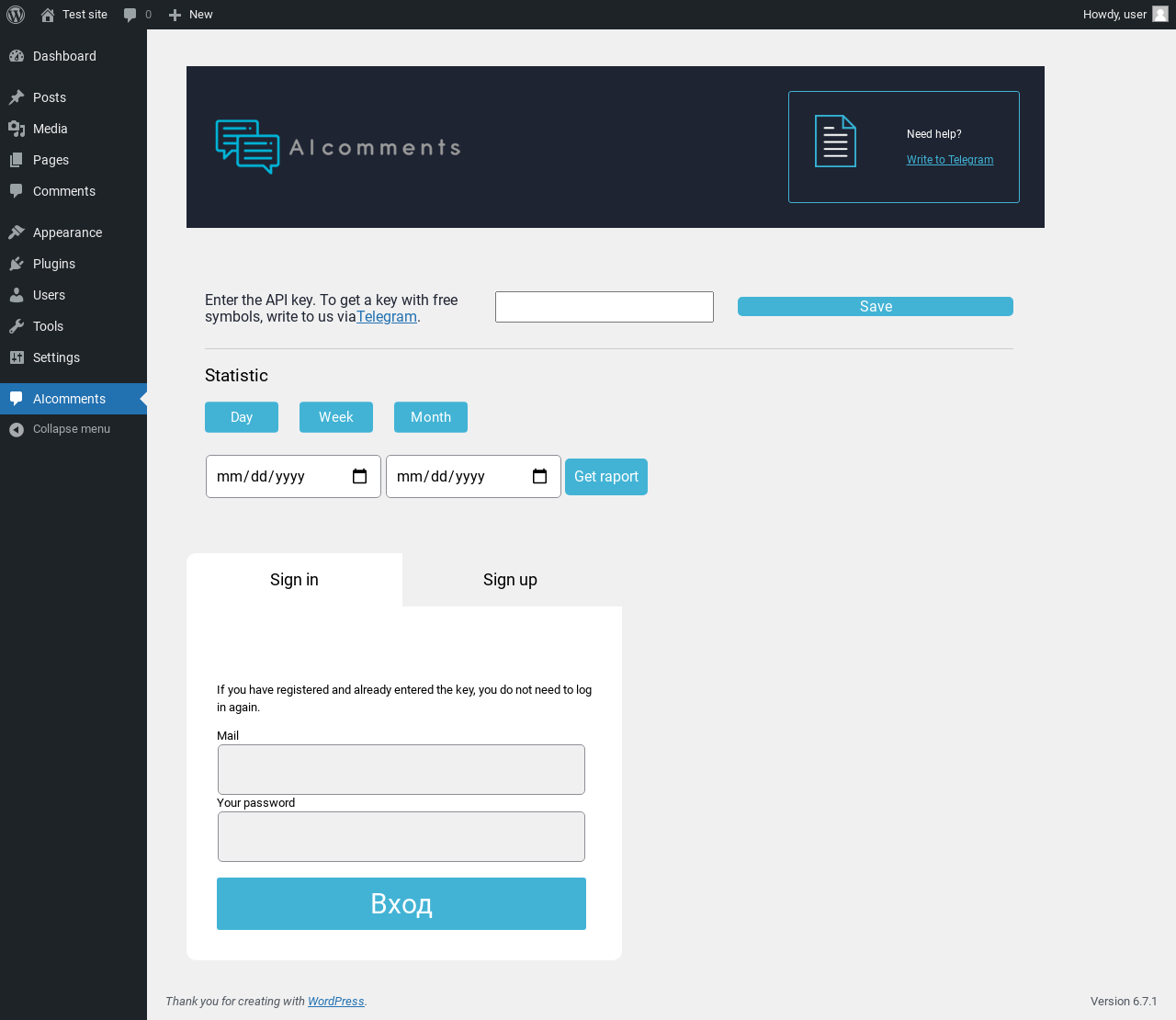Click the Tools wrench icon
The width and height of the screenshot is (1176, 1020).
(x=17, y=326)
